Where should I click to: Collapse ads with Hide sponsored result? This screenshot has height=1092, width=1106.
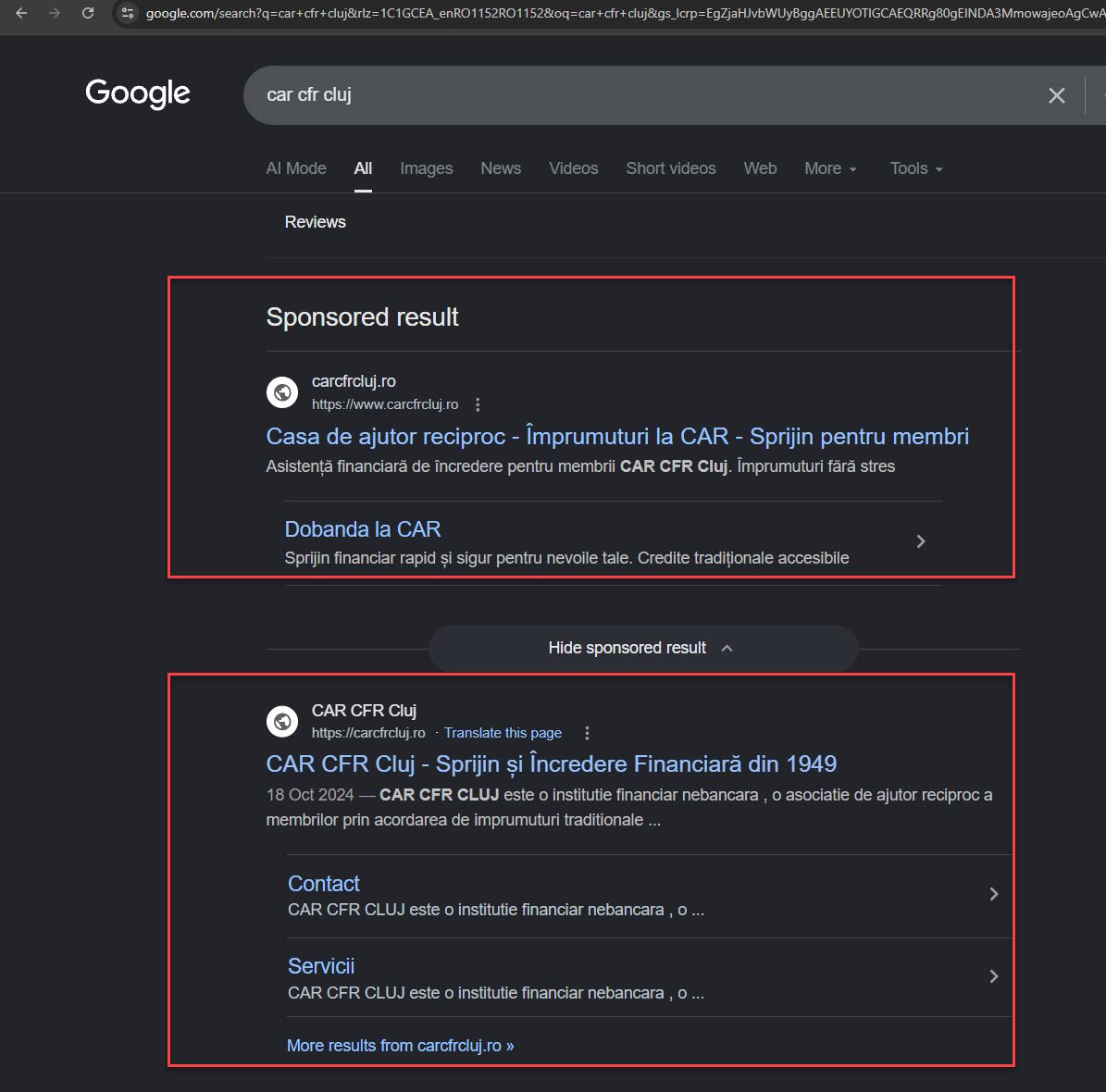coord(642,648)
